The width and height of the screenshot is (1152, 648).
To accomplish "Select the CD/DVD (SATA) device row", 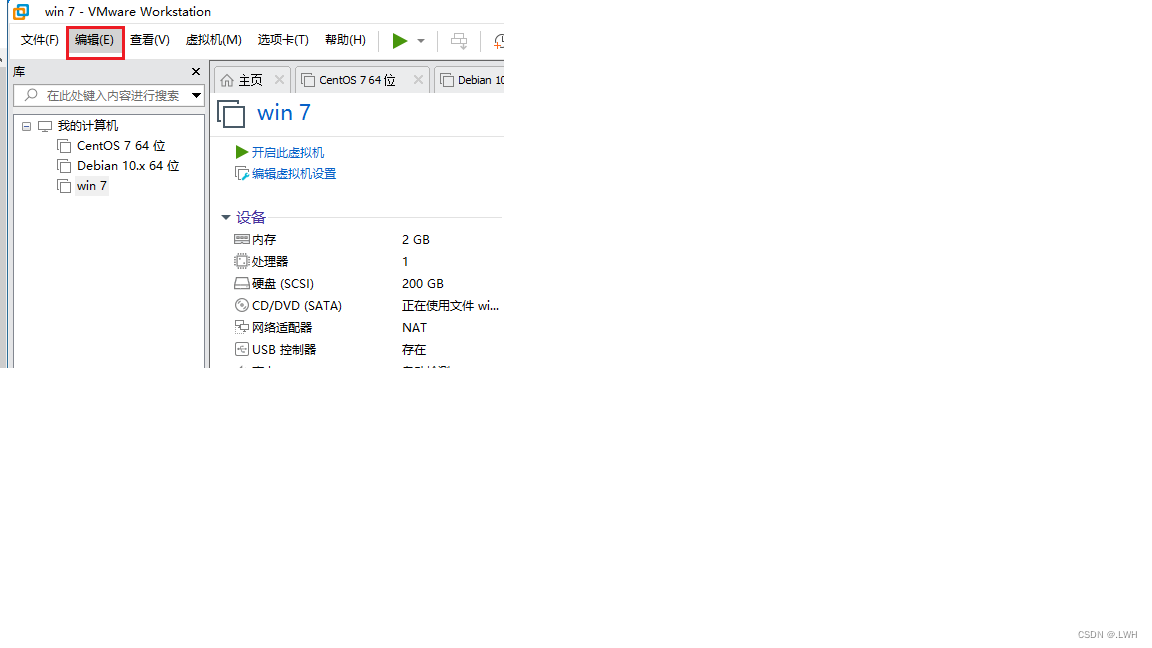I will pyautogui.click(x=367, y=306).
